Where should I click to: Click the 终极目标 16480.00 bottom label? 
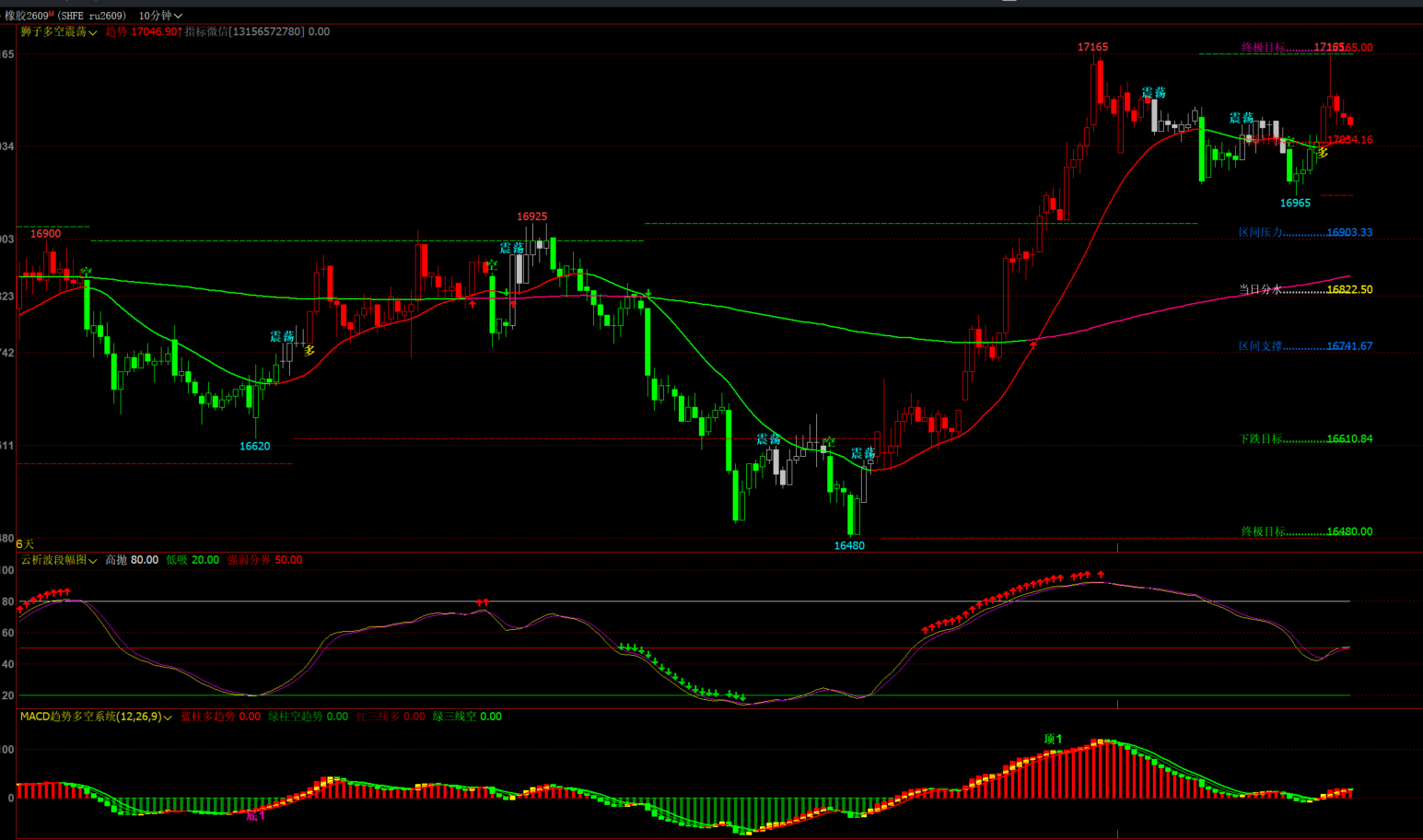pos(1305,531)
